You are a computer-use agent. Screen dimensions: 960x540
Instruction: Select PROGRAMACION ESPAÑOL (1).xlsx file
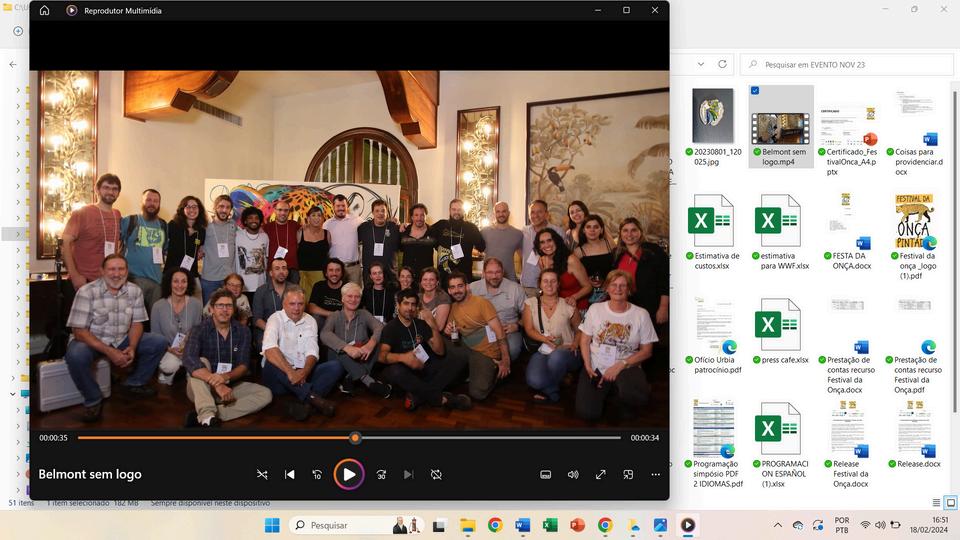tap(781, 443)
